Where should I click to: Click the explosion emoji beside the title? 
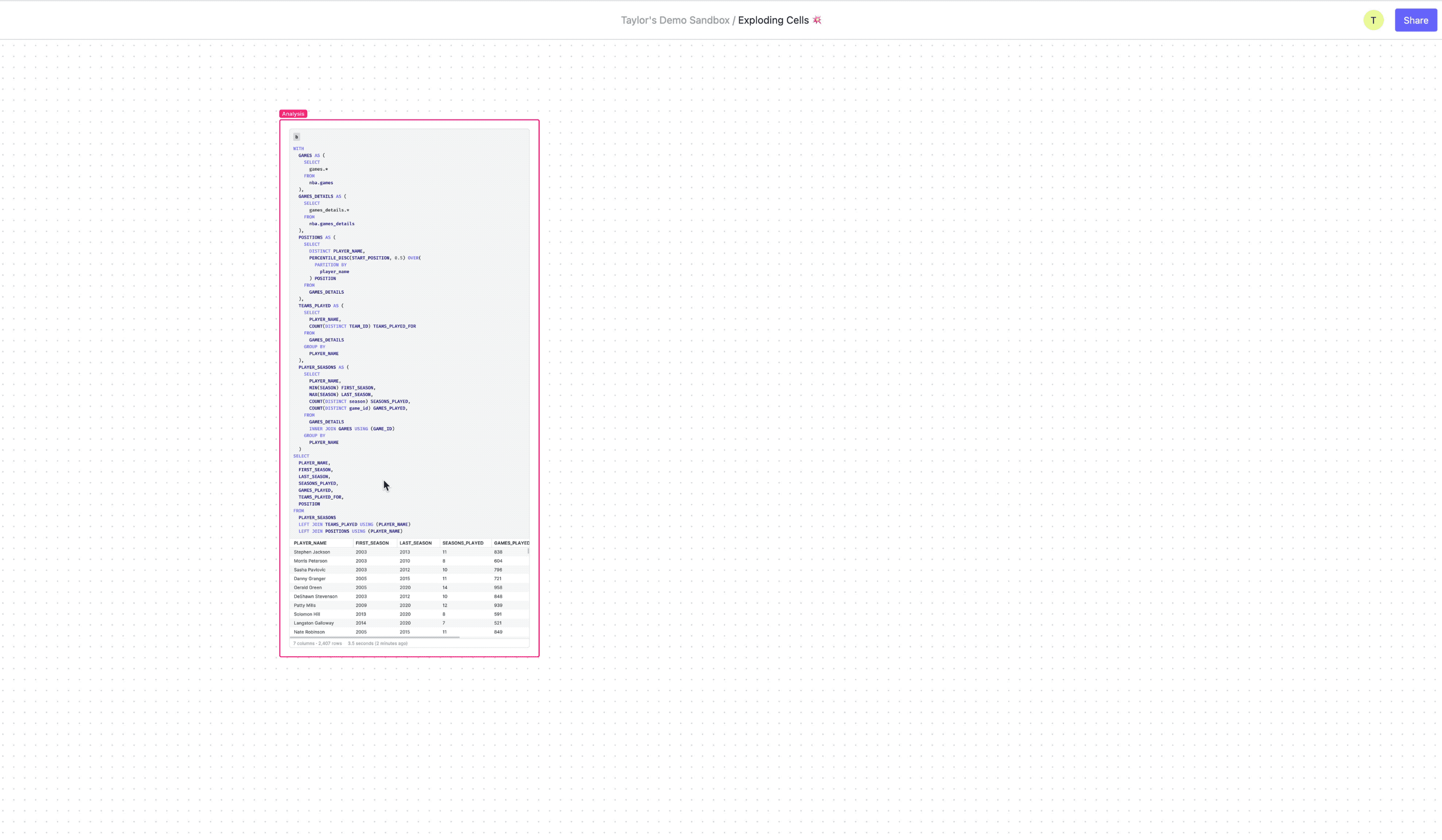pyautogui.click(x=817, y=20)
